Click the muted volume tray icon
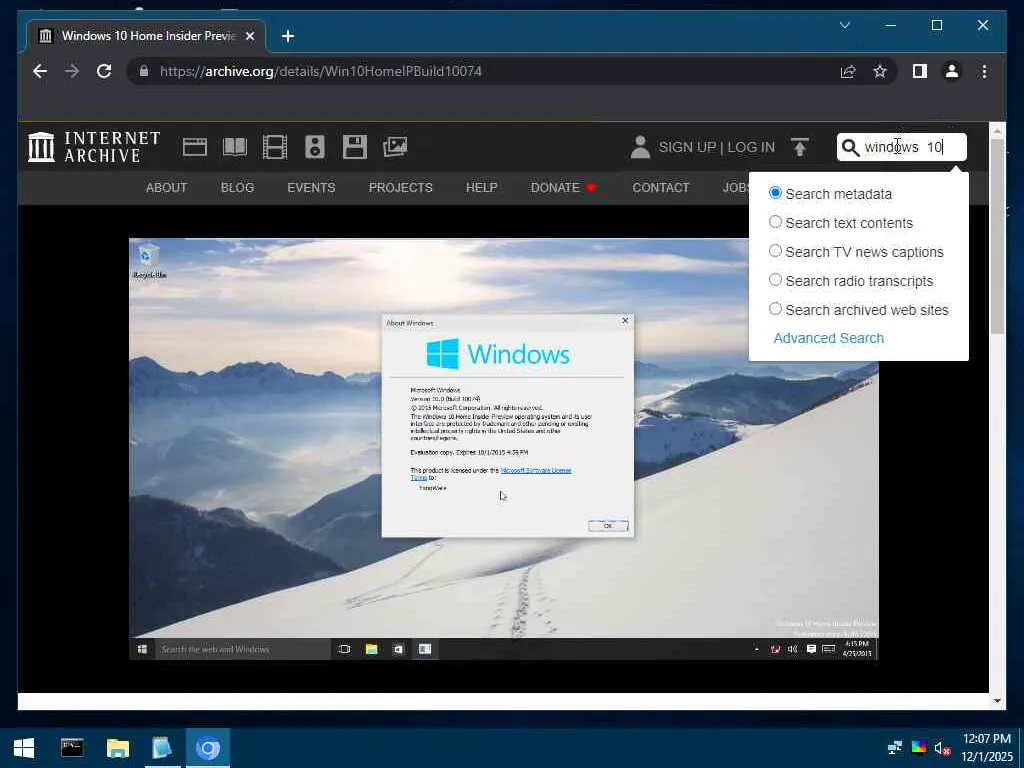This screenshot has width=1024, height=768. [942, 748]
